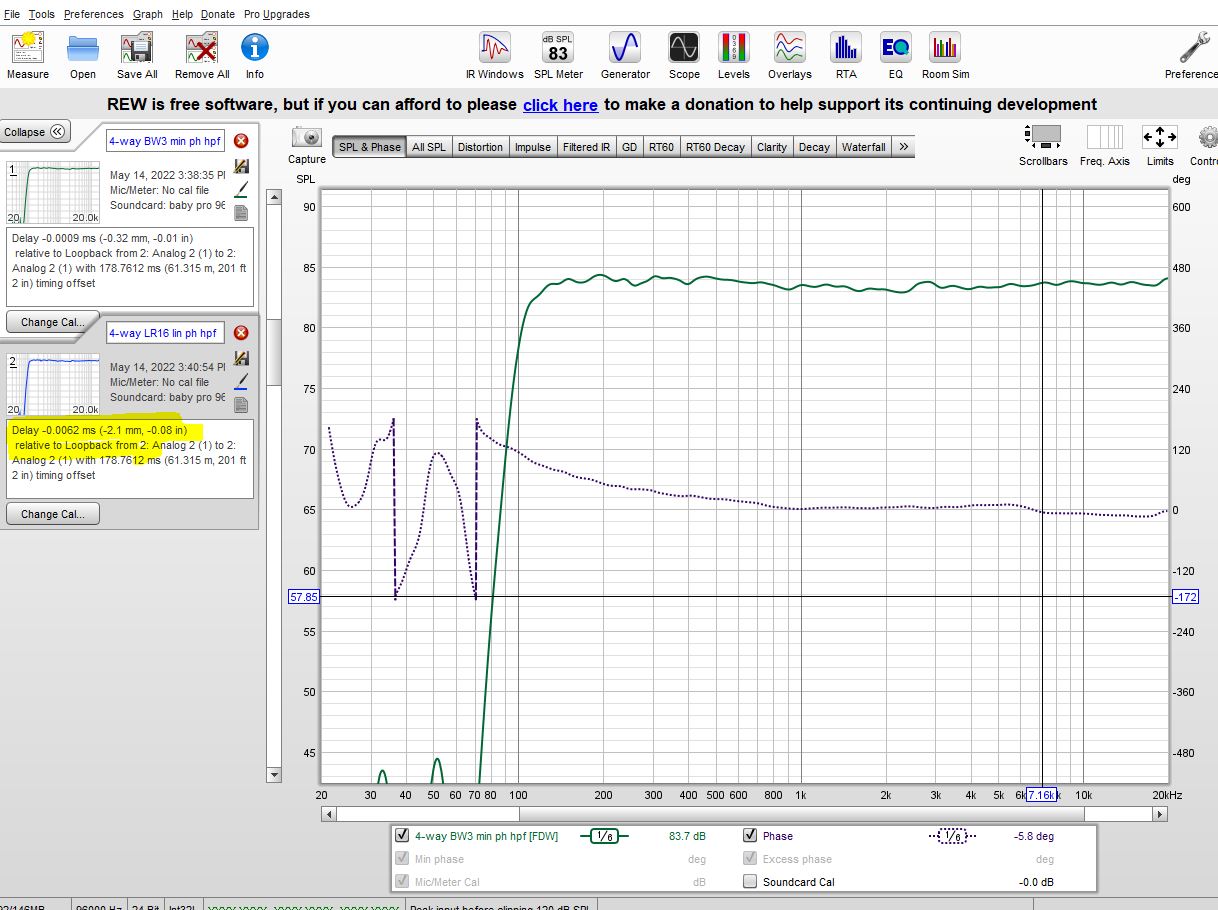Screen dimensions: 1218x910
Task: Remove the 4-way BW3 min ph hpf measurement
Action: (x=241, y=141)
